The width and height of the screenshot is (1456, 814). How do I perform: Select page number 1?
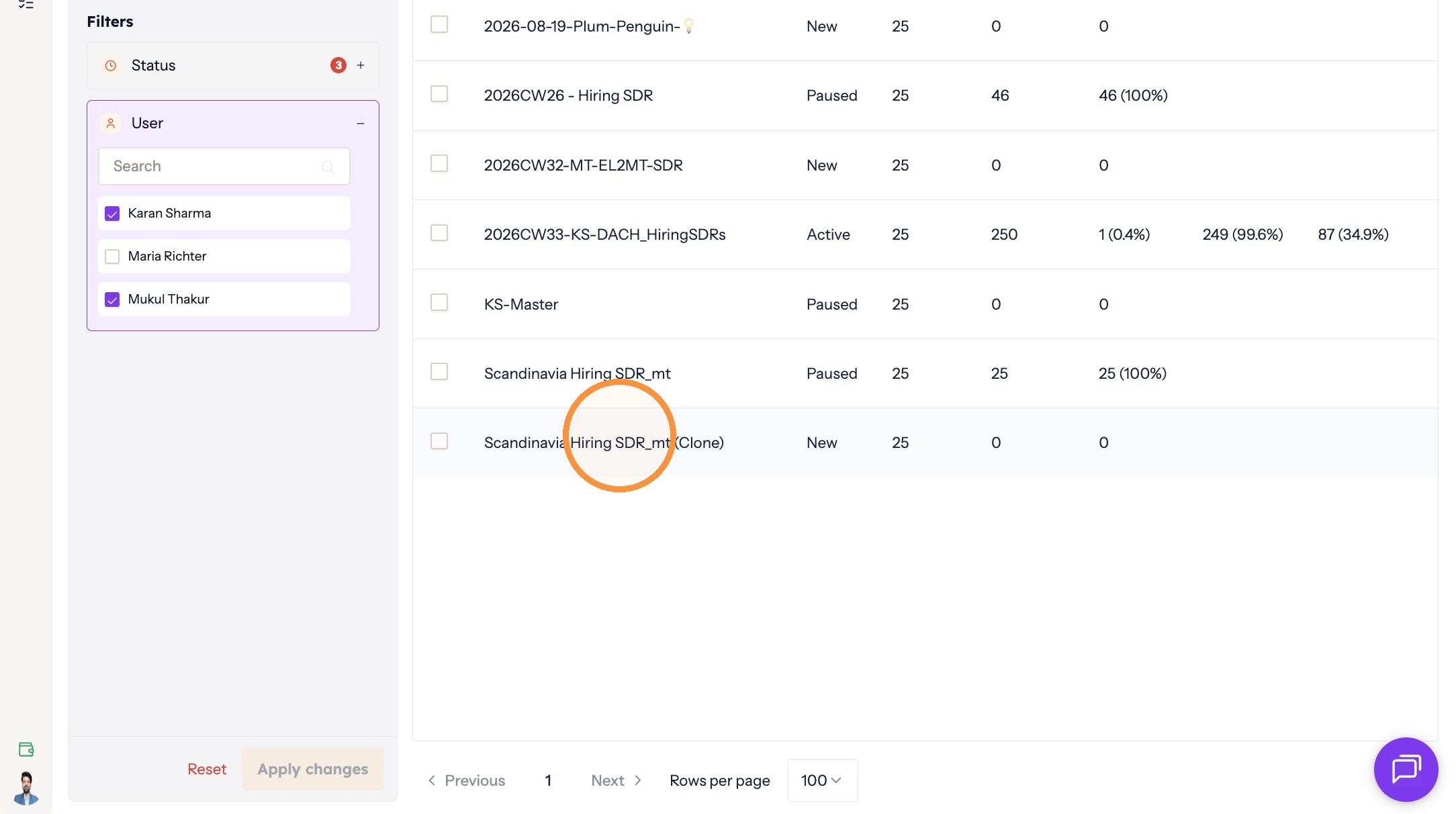point(548,780)
